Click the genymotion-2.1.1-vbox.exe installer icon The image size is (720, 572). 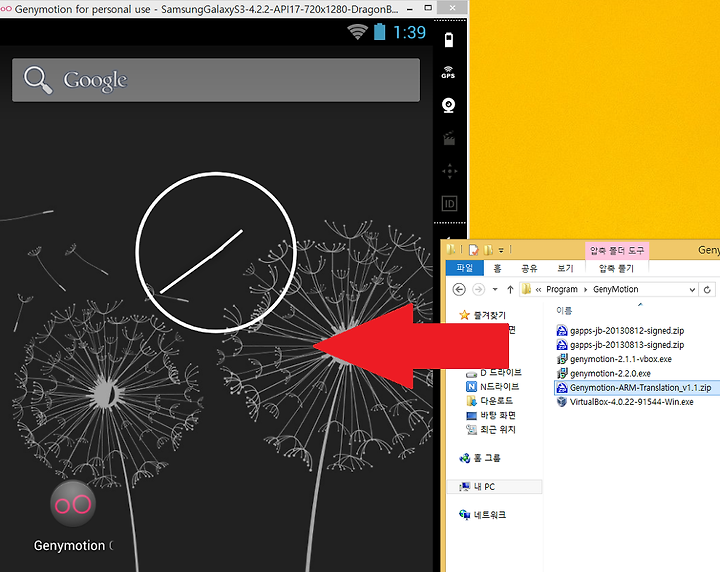(562, 359)
